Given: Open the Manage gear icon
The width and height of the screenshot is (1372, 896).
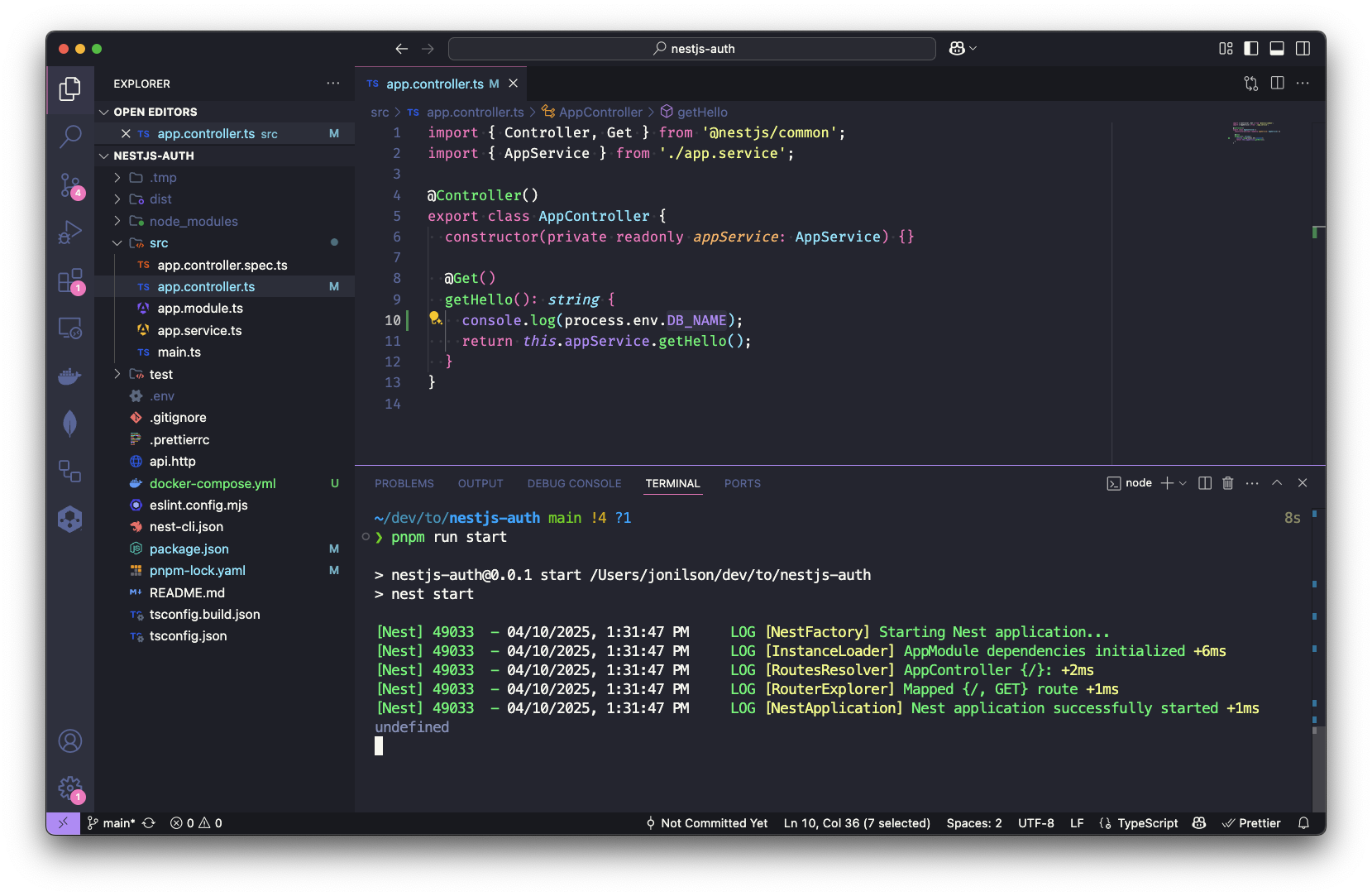Looking at the screenshot, I should (70, 788).
